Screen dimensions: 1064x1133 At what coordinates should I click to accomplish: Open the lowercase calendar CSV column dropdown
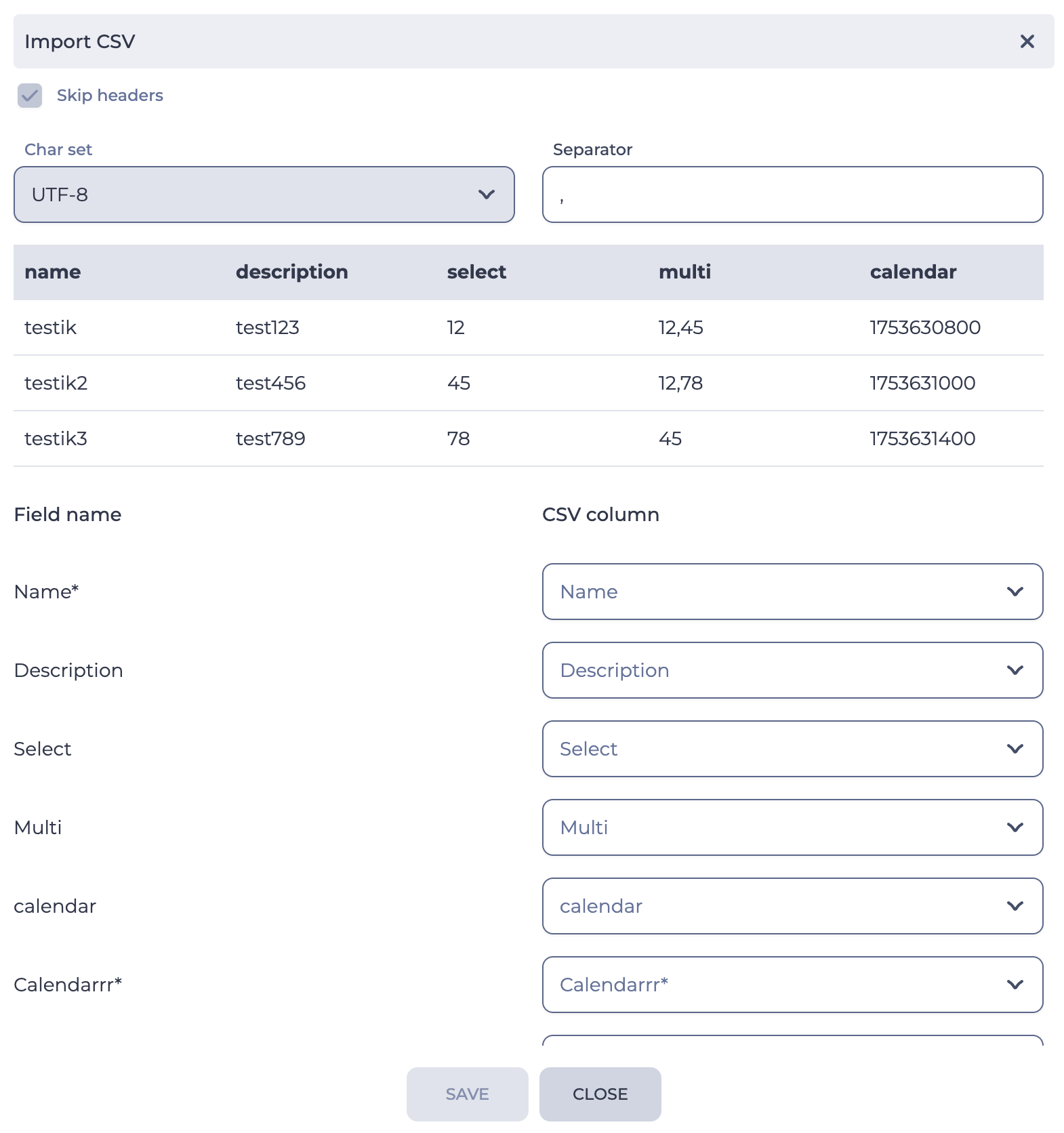(793, 906)
